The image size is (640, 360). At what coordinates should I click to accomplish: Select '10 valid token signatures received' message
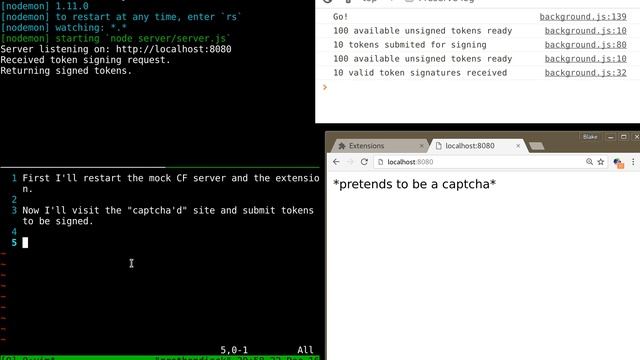pos(420,73)
